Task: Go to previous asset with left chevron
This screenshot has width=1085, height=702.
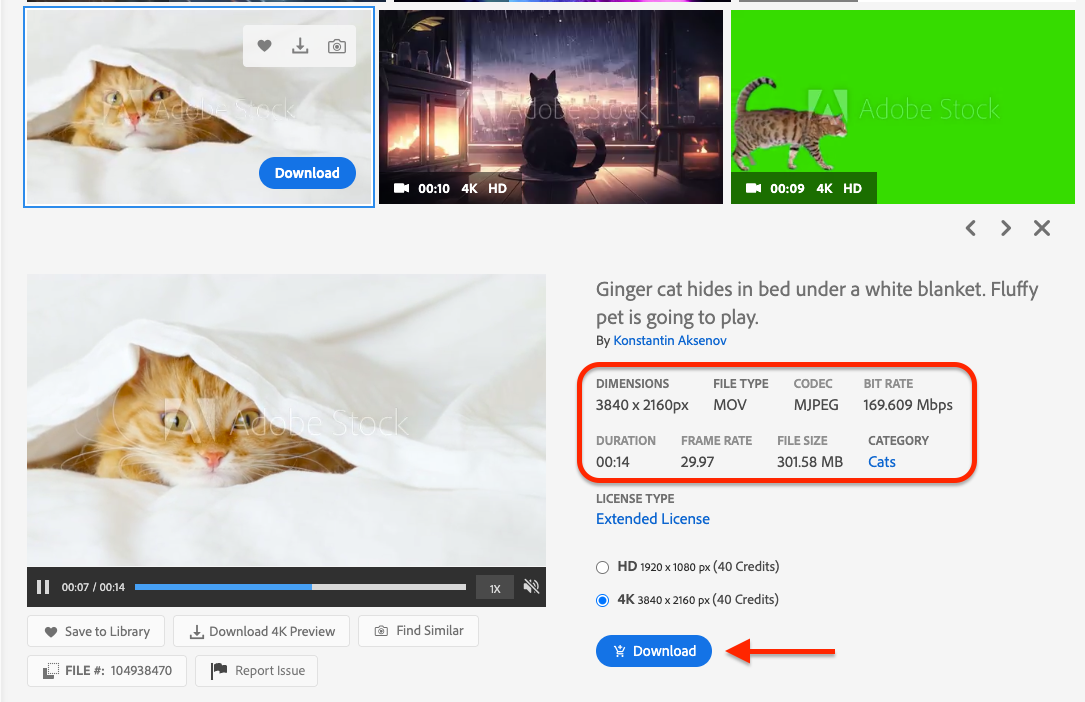Action: 971,228
